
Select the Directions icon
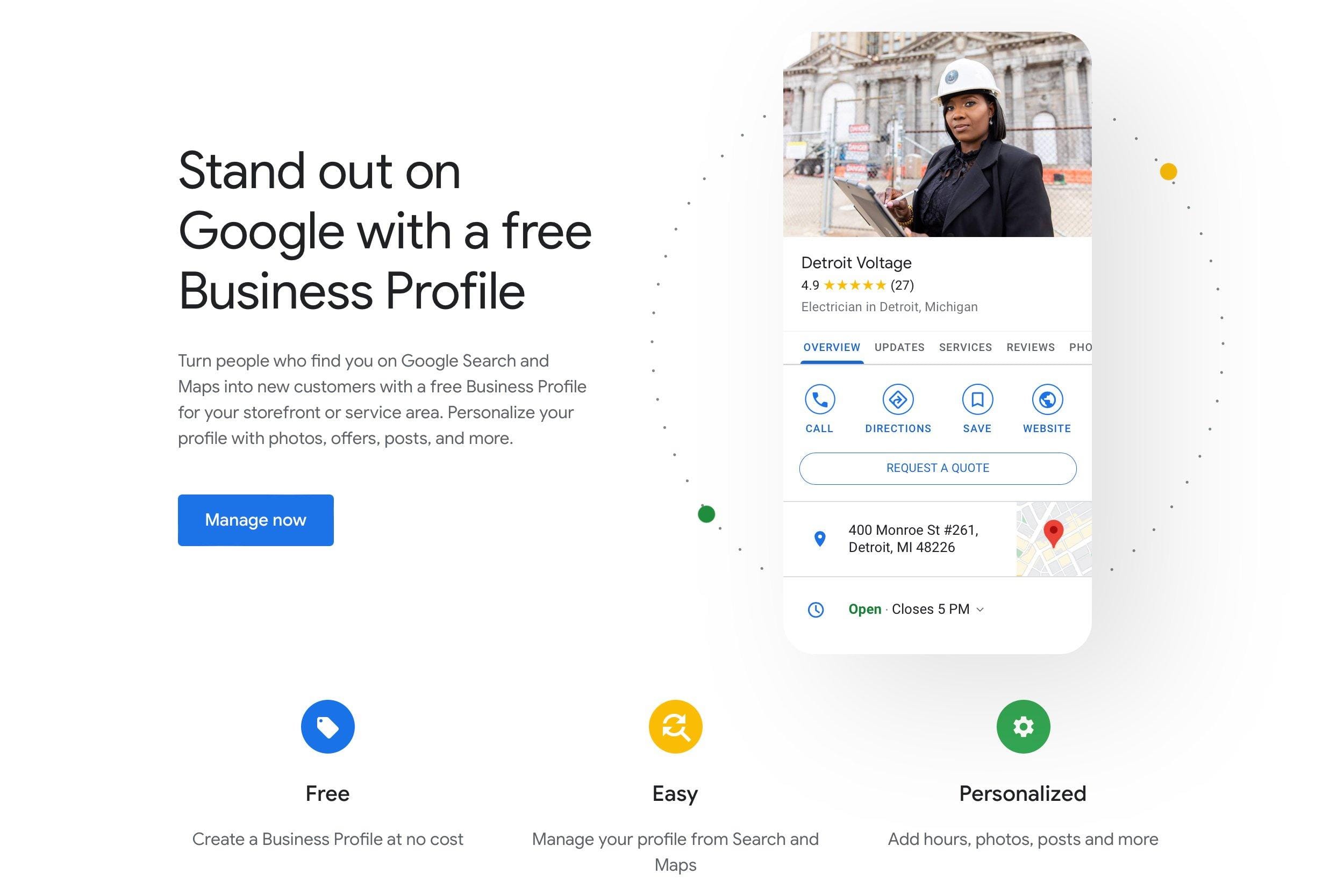pos(897,399)
